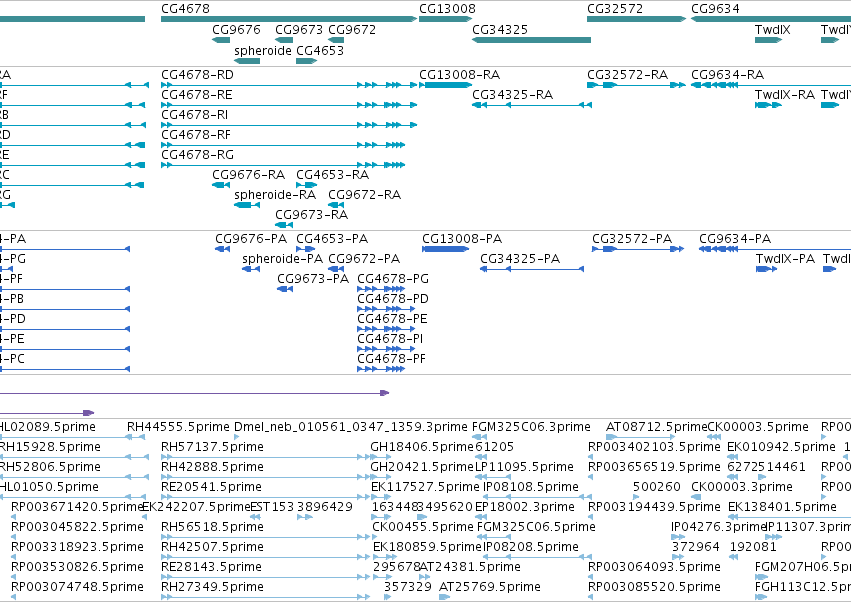
Task: Select the GH18406.5prime EST label
Action: click(x=422, y=447)
